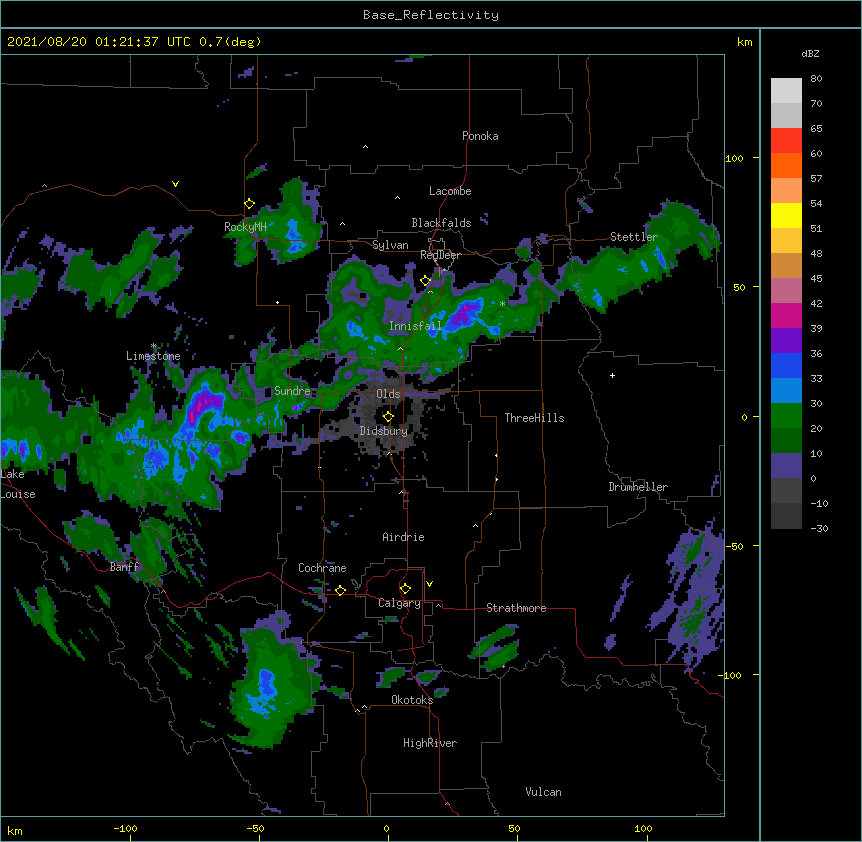The height and width of the screenshot is (842, 862).
Task: Click the Vulcan city label
Action: tap(543, 792)
